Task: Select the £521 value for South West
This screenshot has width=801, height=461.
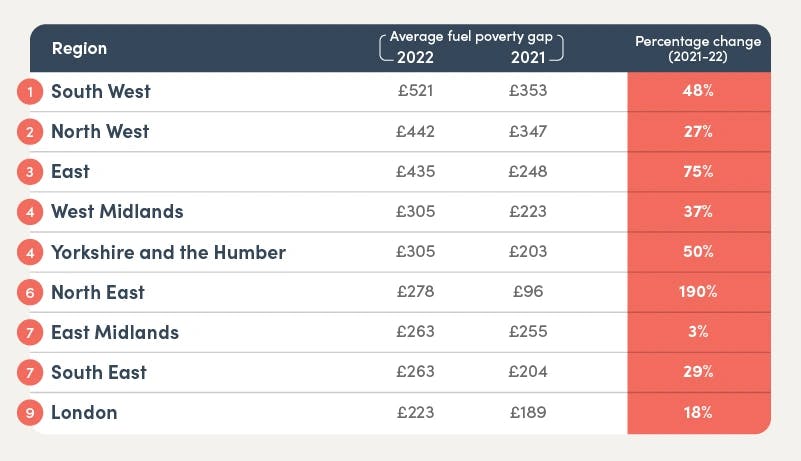Action: [415, 92]
